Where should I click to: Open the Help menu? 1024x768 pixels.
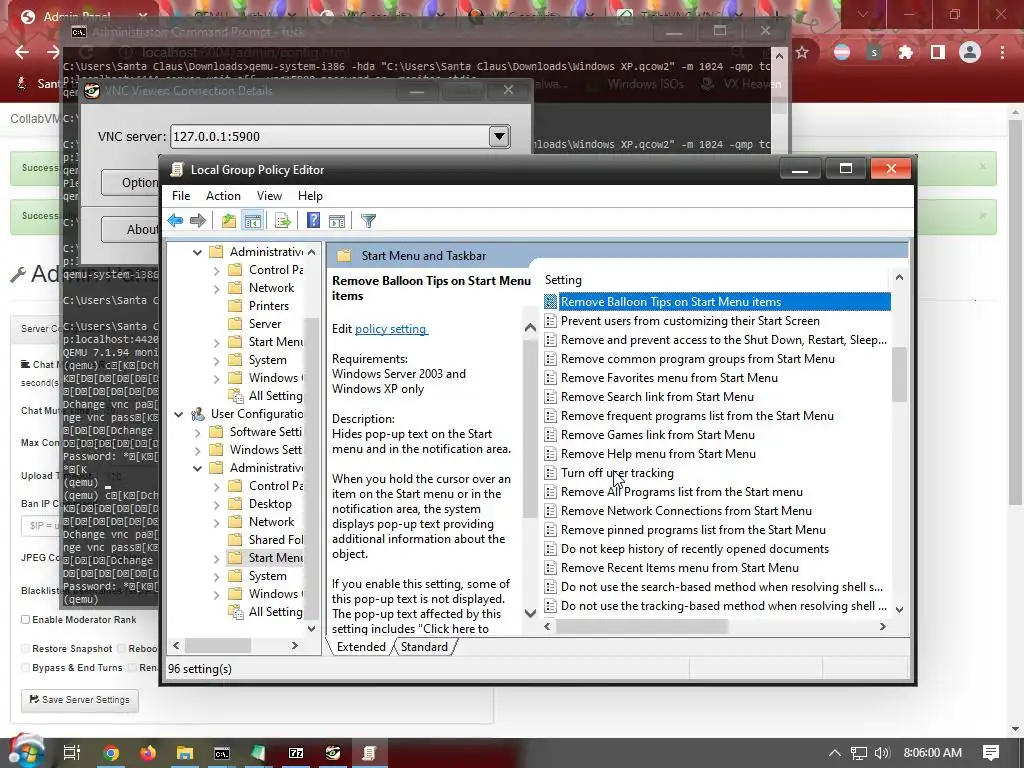(310, 196)
